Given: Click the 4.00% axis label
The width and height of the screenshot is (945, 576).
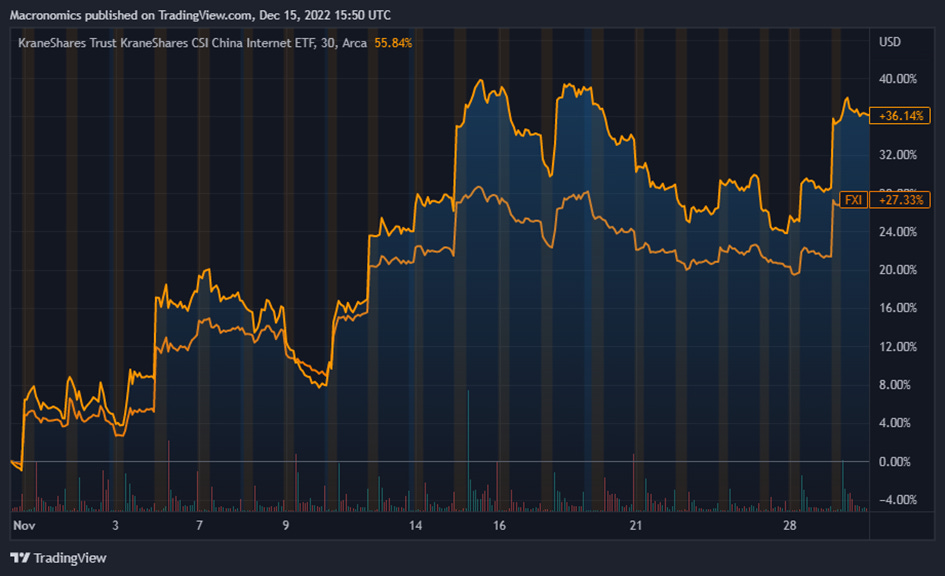Looking at the screenshot, I should click(x=894, y=423).
